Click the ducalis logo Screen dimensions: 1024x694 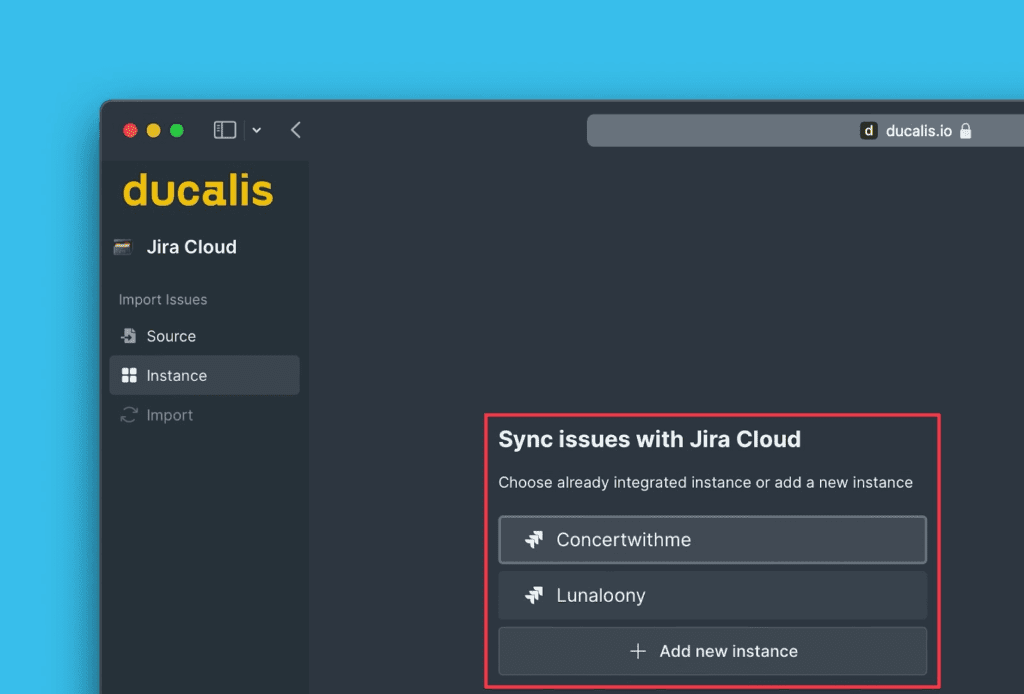point(197,191)
